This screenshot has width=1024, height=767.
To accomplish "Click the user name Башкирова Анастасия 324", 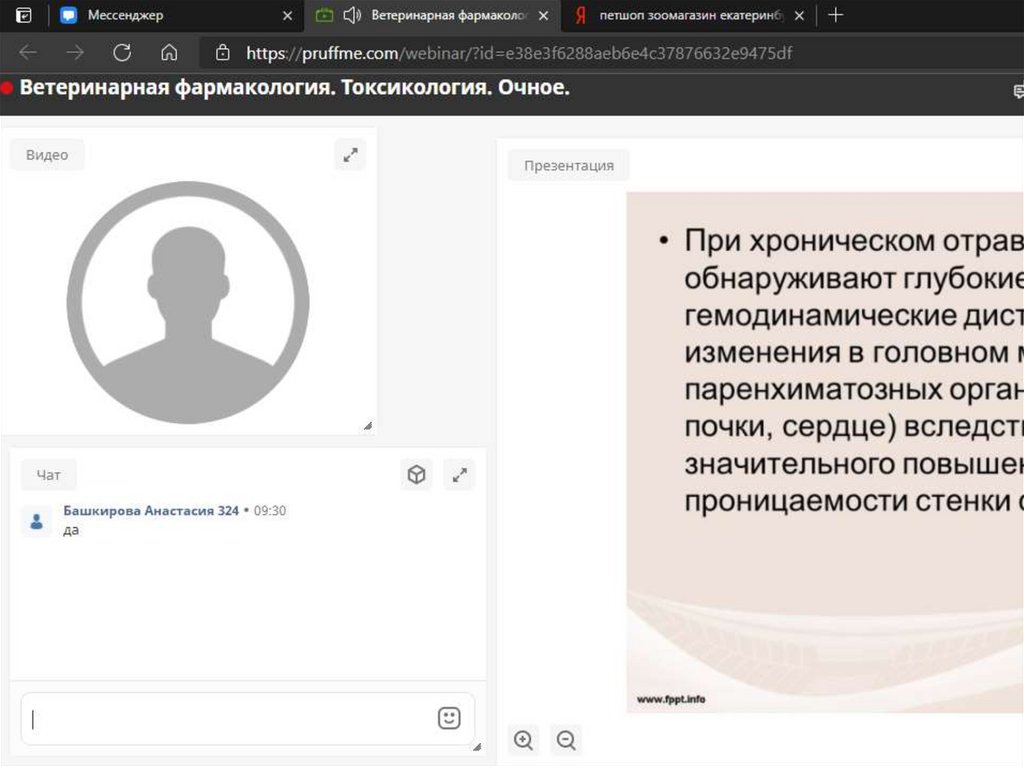I will (x=151, y=510).
